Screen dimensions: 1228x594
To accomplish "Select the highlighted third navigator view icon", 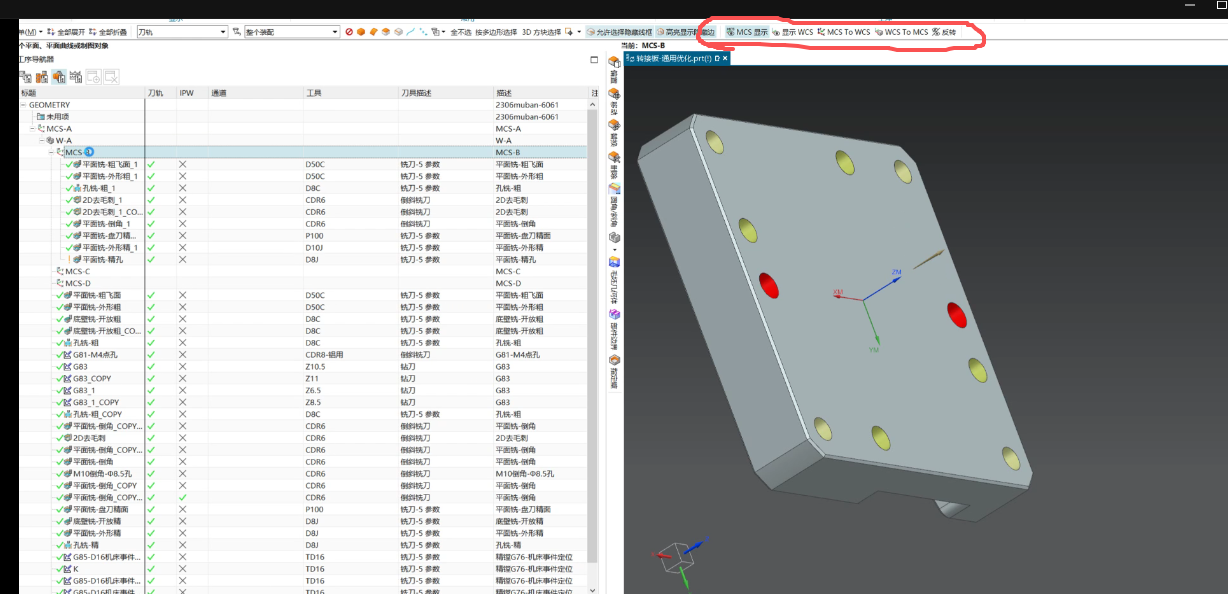I will point(59,76).
